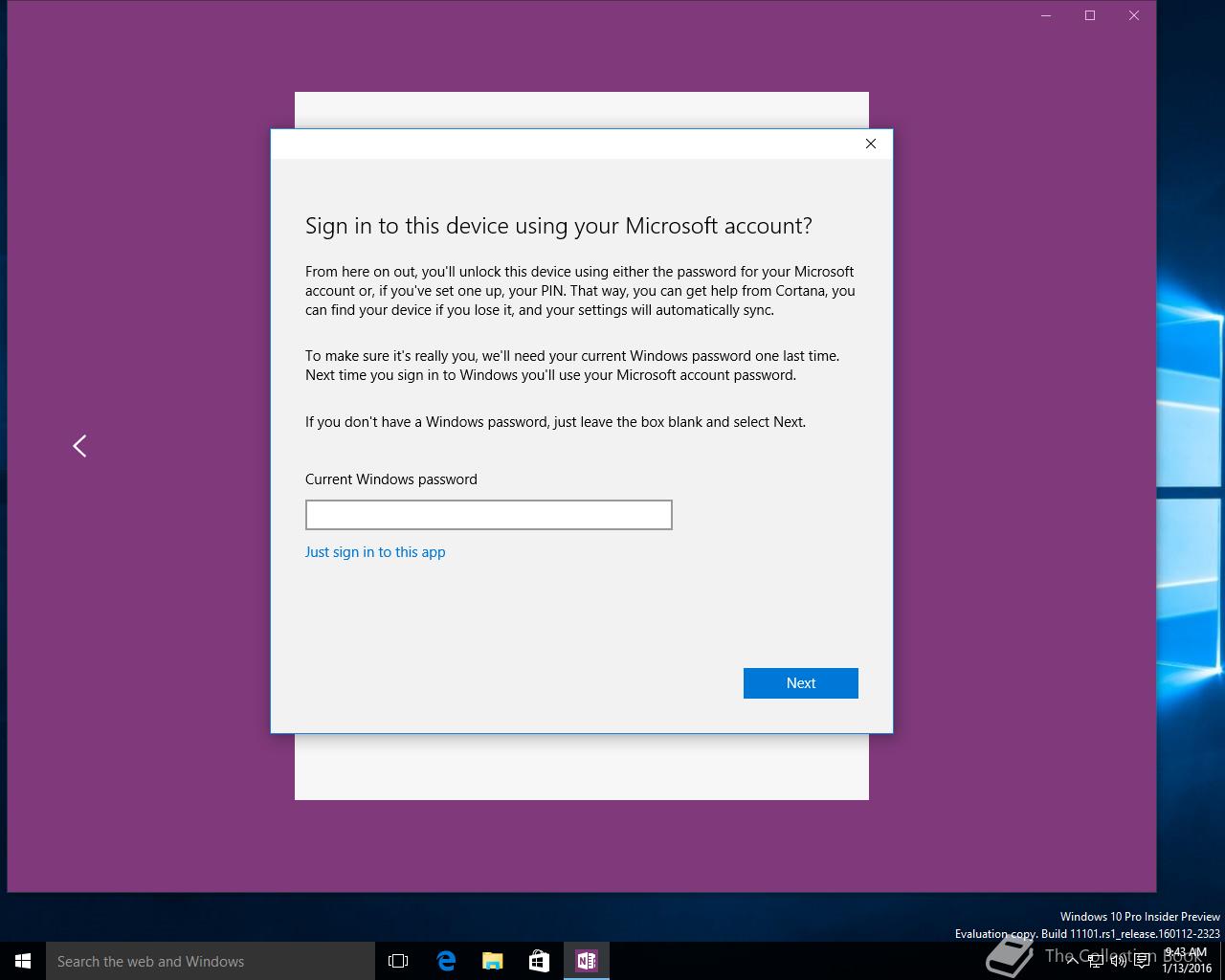
Task: Maximize the OneNote window
Action: click(1090, 15)
